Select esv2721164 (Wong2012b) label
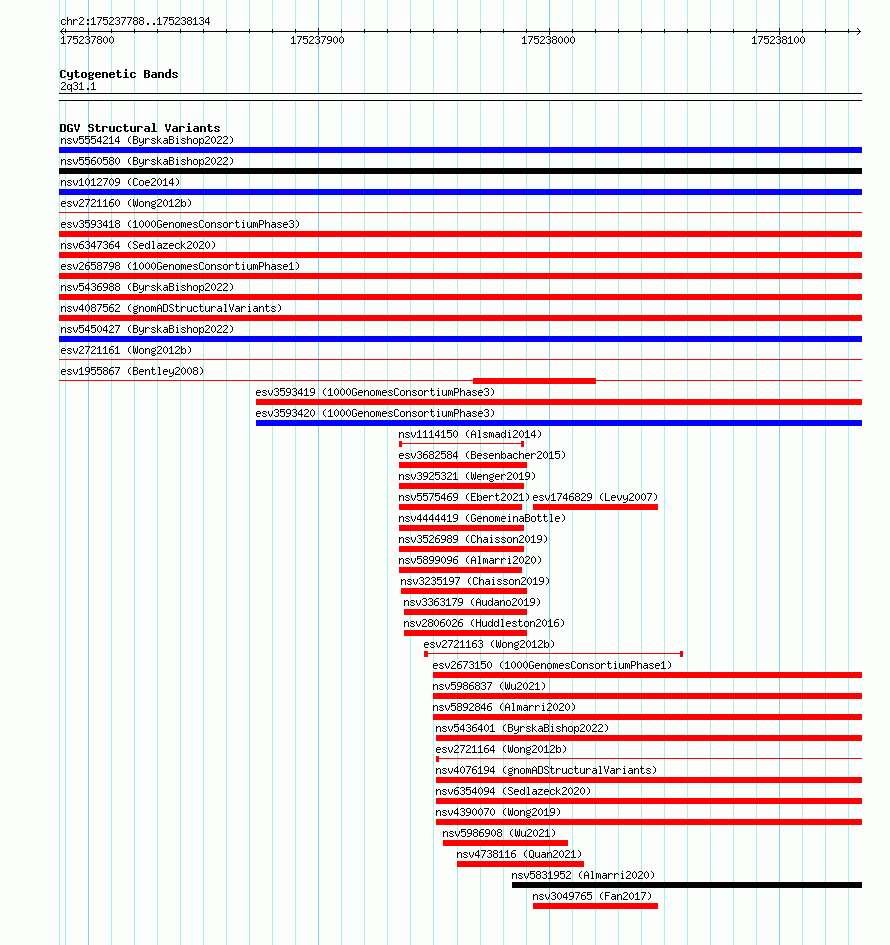Image resolution: width=890 pixels, height=945 pixels. click(501, 750)
